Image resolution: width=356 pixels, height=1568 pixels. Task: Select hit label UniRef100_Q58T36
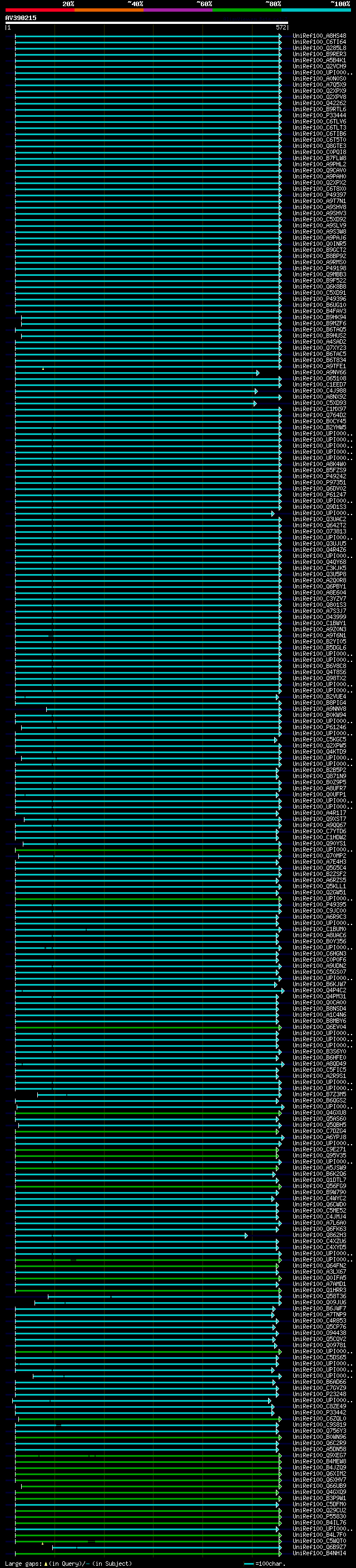click(x=319, y=1297)
